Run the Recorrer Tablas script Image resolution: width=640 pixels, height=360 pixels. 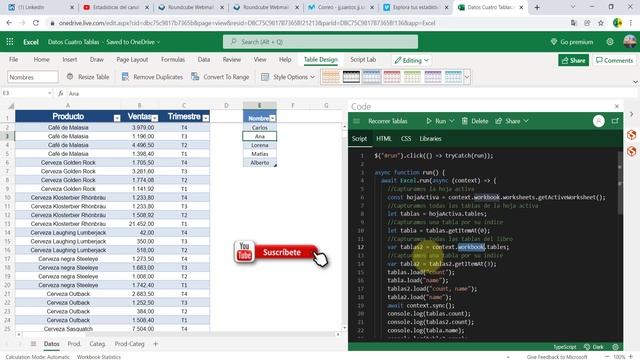coord(436,121)
